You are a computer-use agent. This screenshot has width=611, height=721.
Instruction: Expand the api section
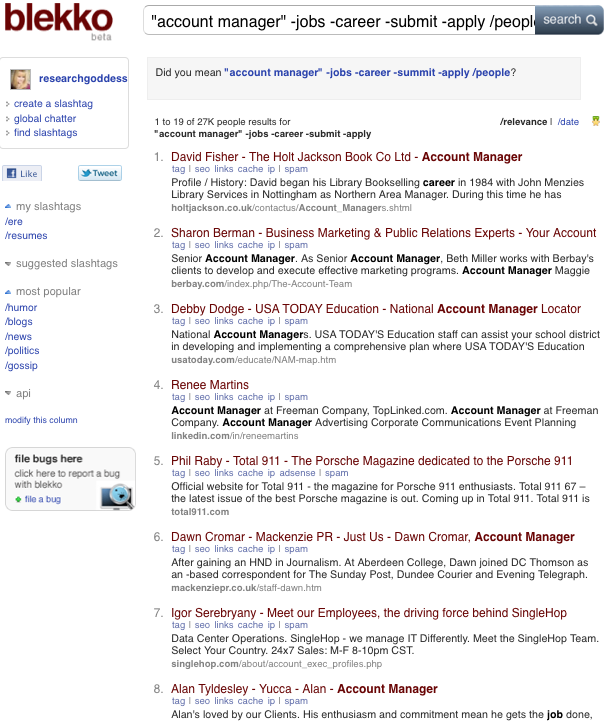pyautogui.click(x=17, y=393)
